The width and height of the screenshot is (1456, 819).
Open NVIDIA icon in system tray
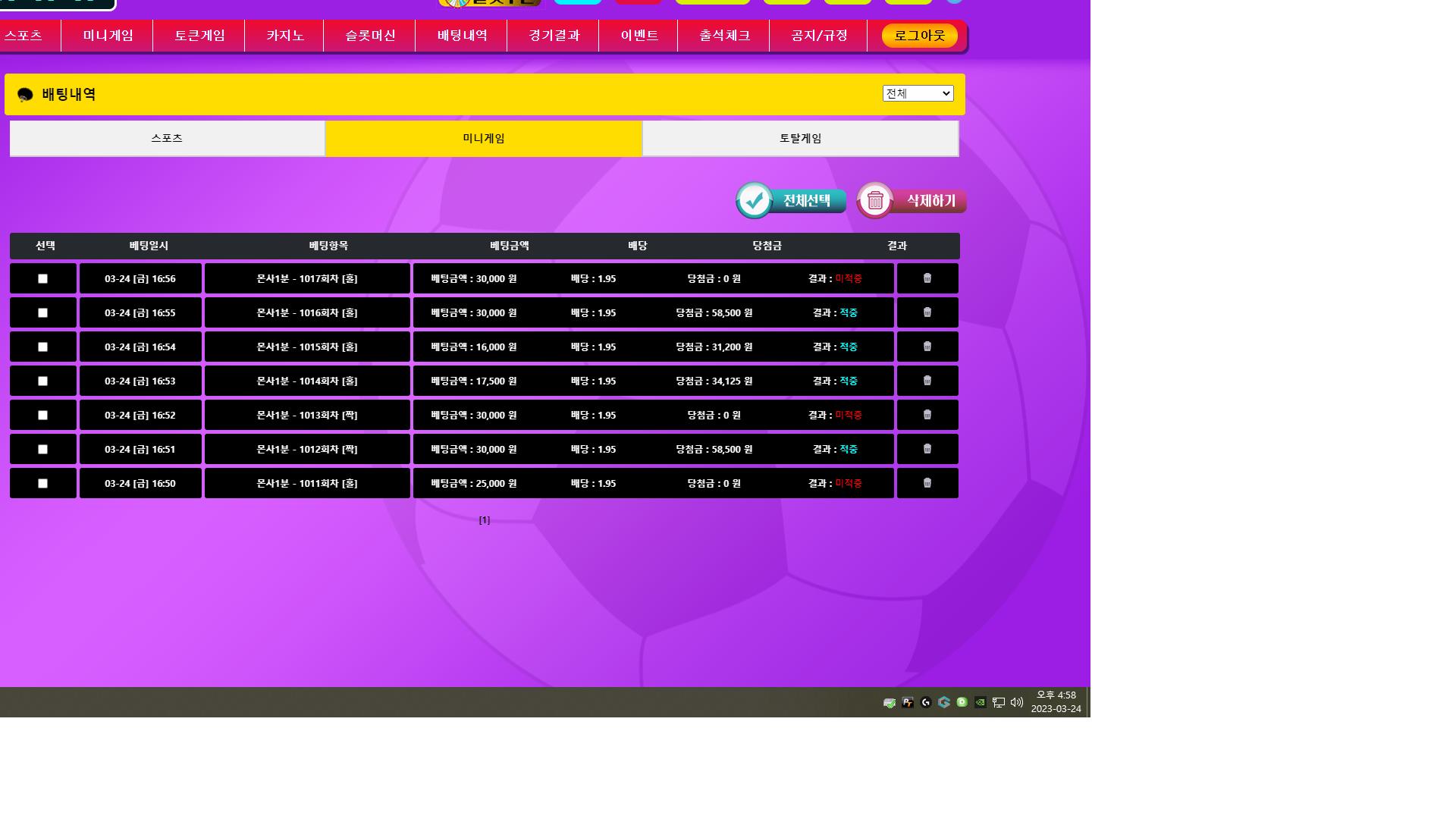click(x=981, y=702)
